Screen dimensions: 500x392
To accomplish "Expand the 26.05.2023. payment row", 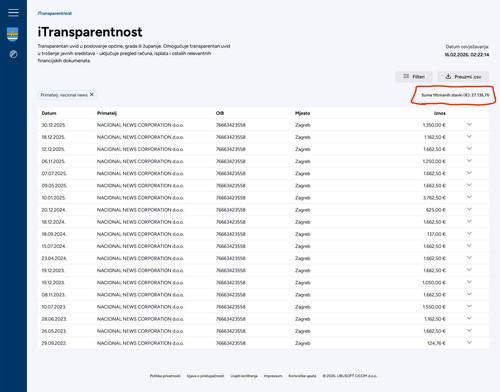I will click(x=469, y=330).
